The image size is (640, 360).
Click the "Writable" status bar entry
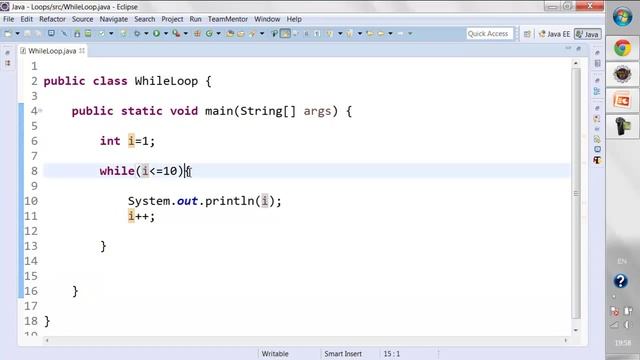coord(275,354)
